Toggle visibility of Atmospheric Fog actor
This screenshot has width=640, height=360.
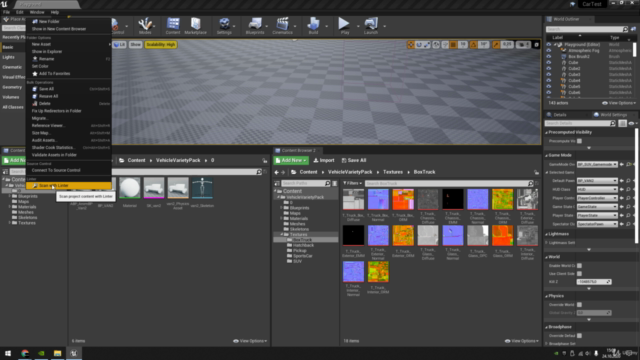coord(549,51)
